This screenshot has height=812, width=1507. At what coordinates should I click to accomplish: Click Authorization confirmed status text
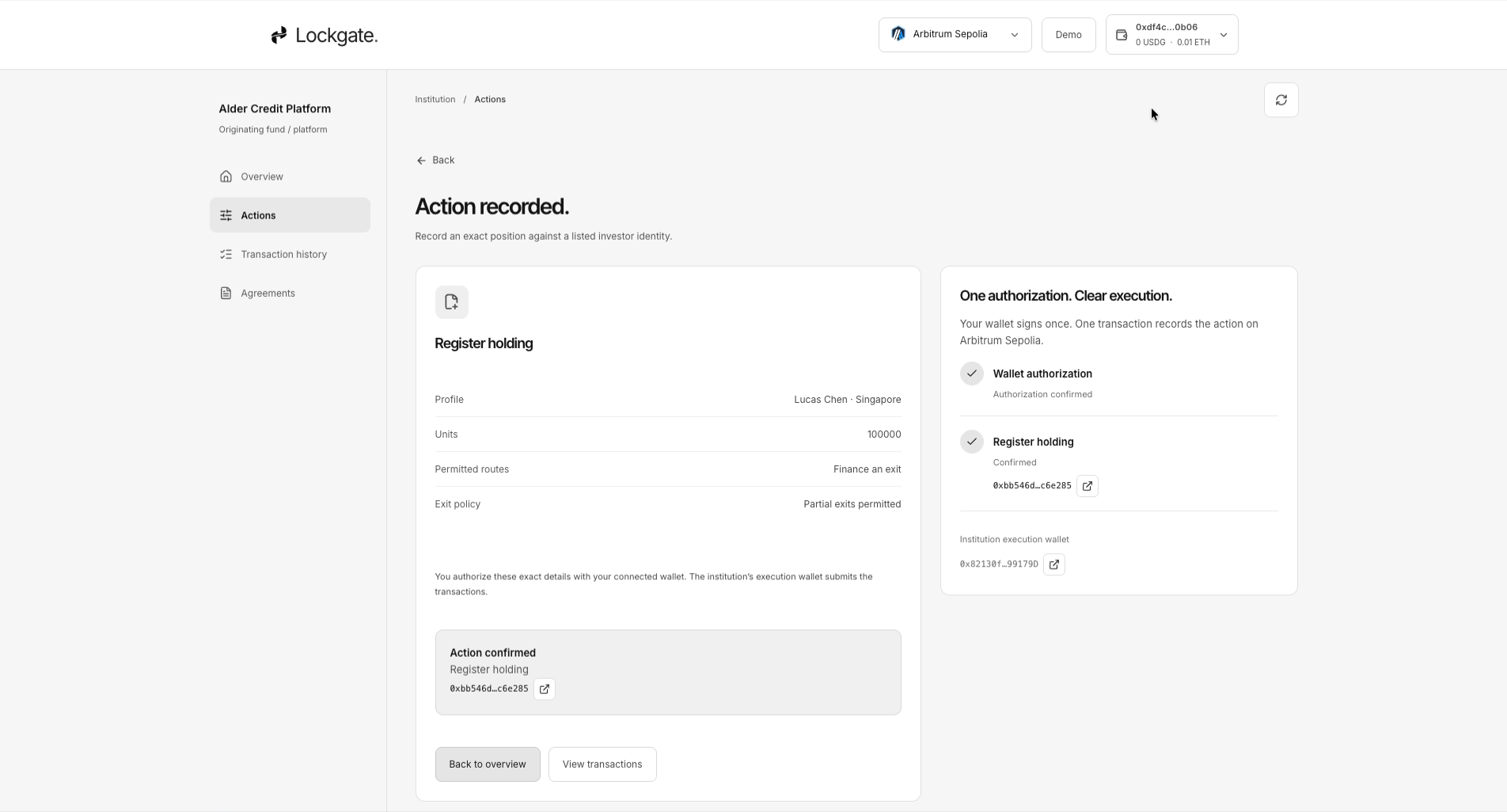(x=1042, y=394)
